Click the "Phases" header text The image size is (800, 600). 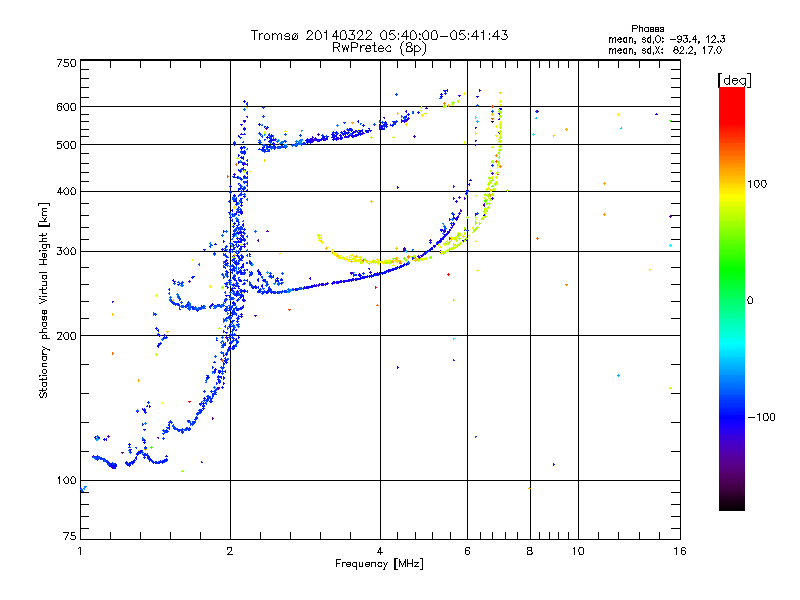click(x=647, y=29)
